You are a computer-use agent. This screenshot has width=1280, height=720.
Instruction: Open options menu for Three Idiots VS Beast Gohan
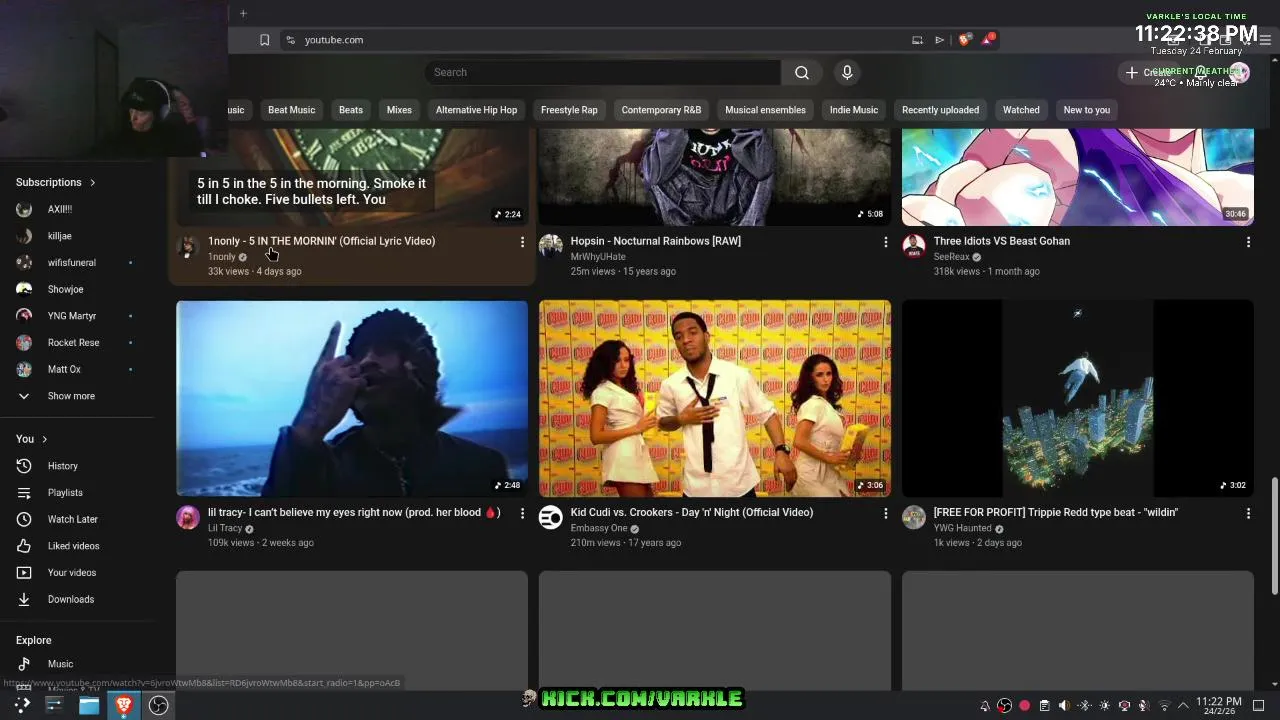click(x=1248, y=242)
